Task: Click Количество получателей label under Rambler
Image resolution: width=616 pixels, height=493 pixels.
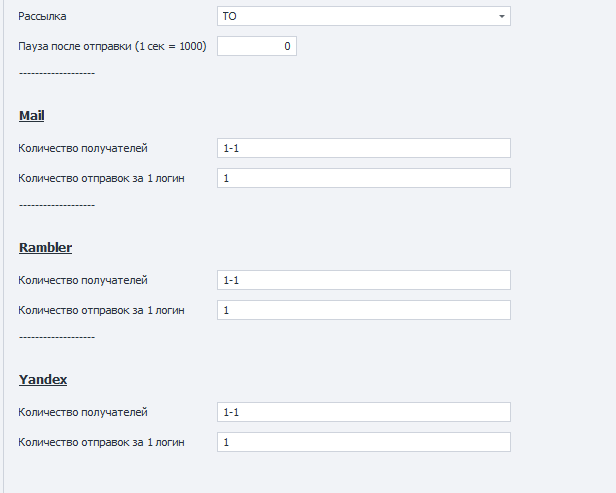Action: tap(83, 281)
